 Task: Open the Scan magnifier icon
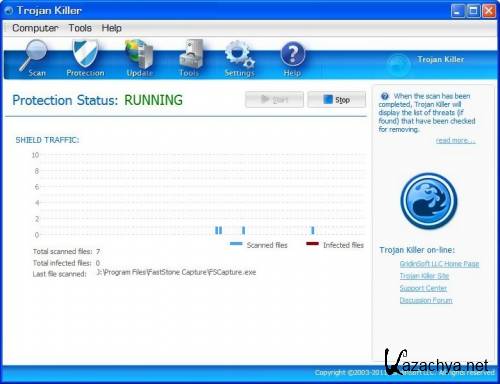[33, 55]
